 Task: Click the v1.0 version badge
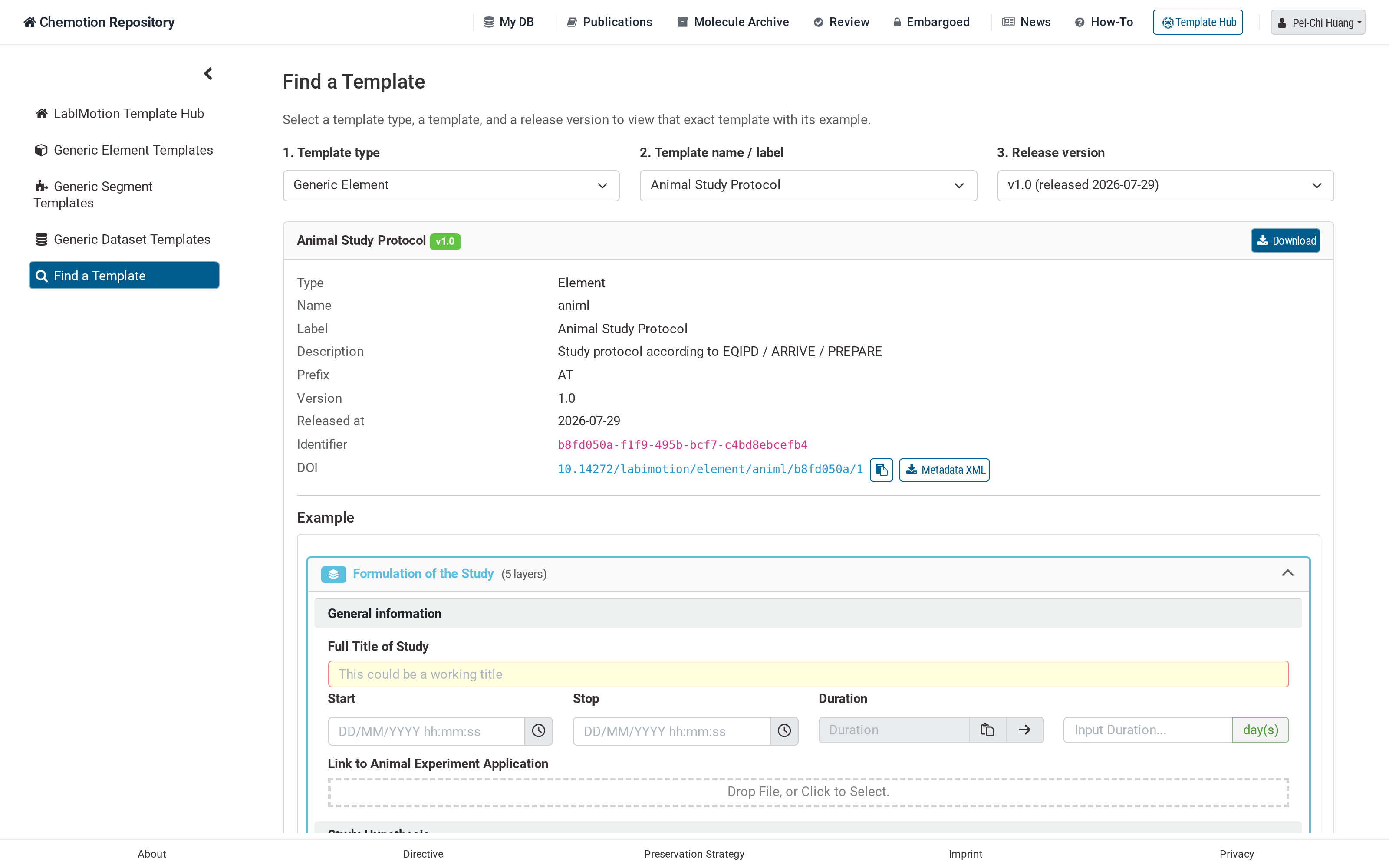445,241
